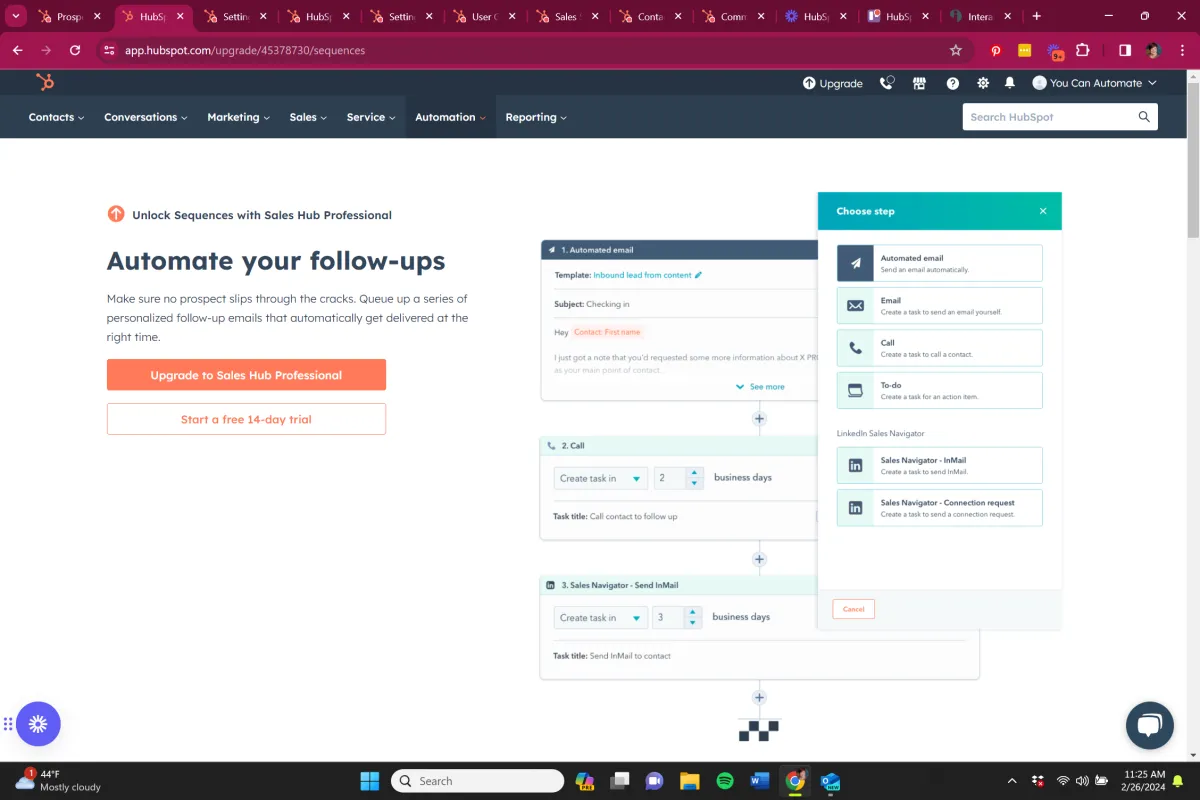The image size is (1200, 800).
Task: Open the Service menu
Action: pos(371,117)
